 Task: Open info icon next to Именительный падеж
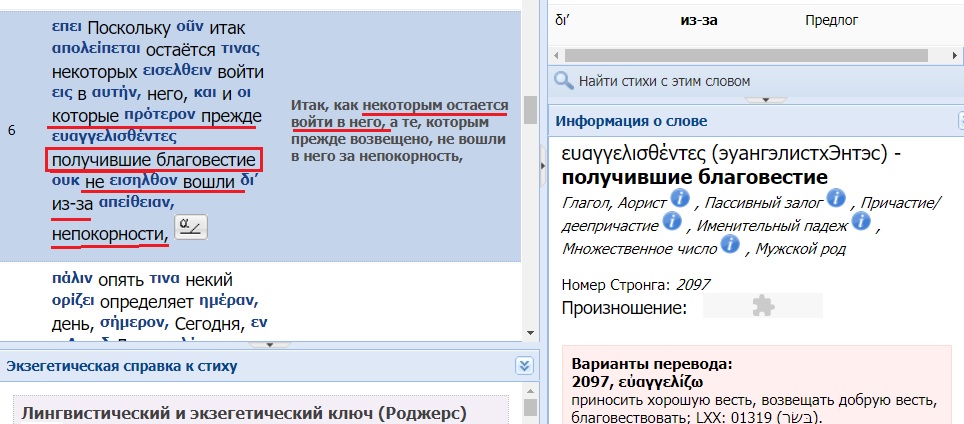(x=860, y=221)
